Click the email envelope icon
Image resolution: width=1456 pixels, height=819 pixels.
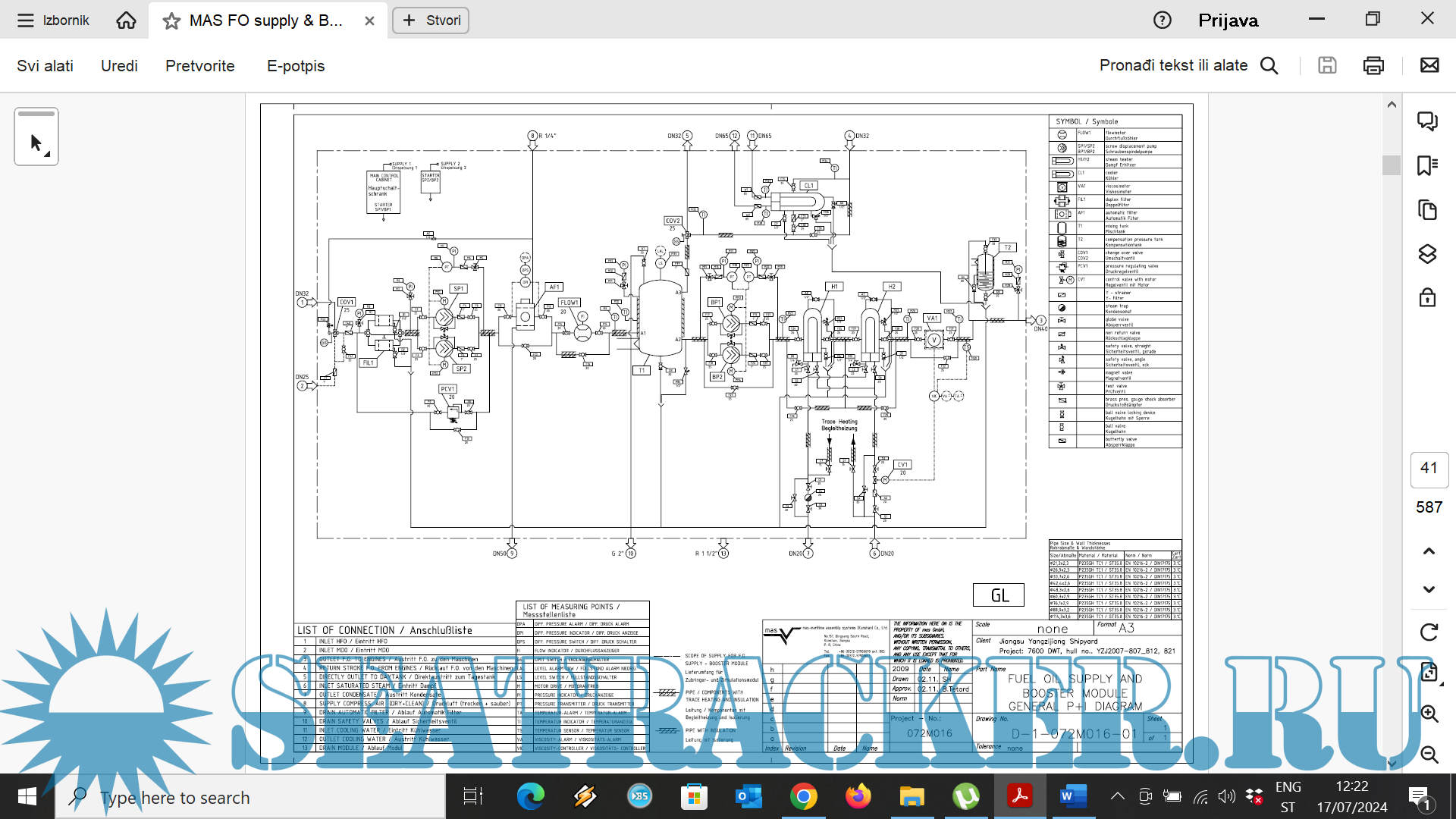1429,66
